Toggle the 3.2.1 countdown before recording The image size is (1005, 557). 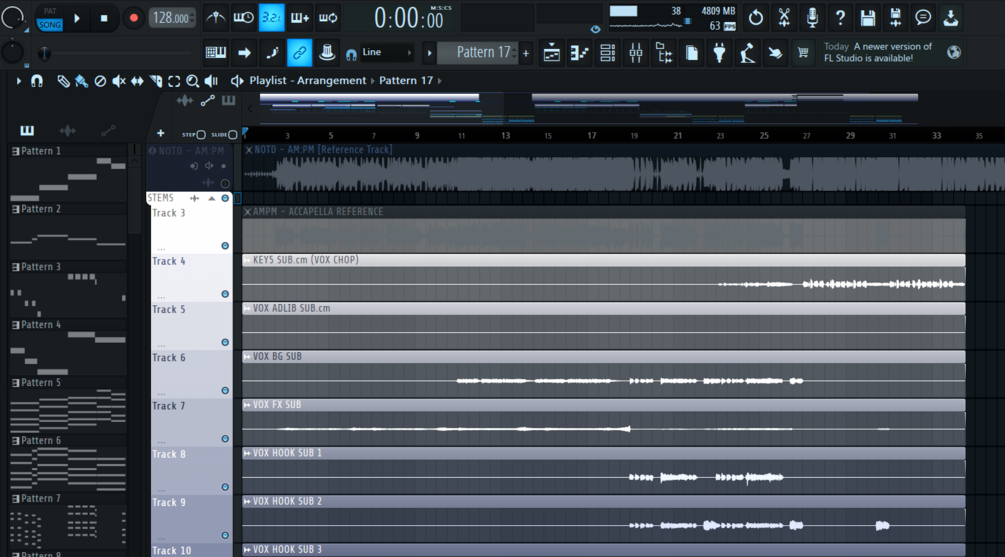click(271, 18)
